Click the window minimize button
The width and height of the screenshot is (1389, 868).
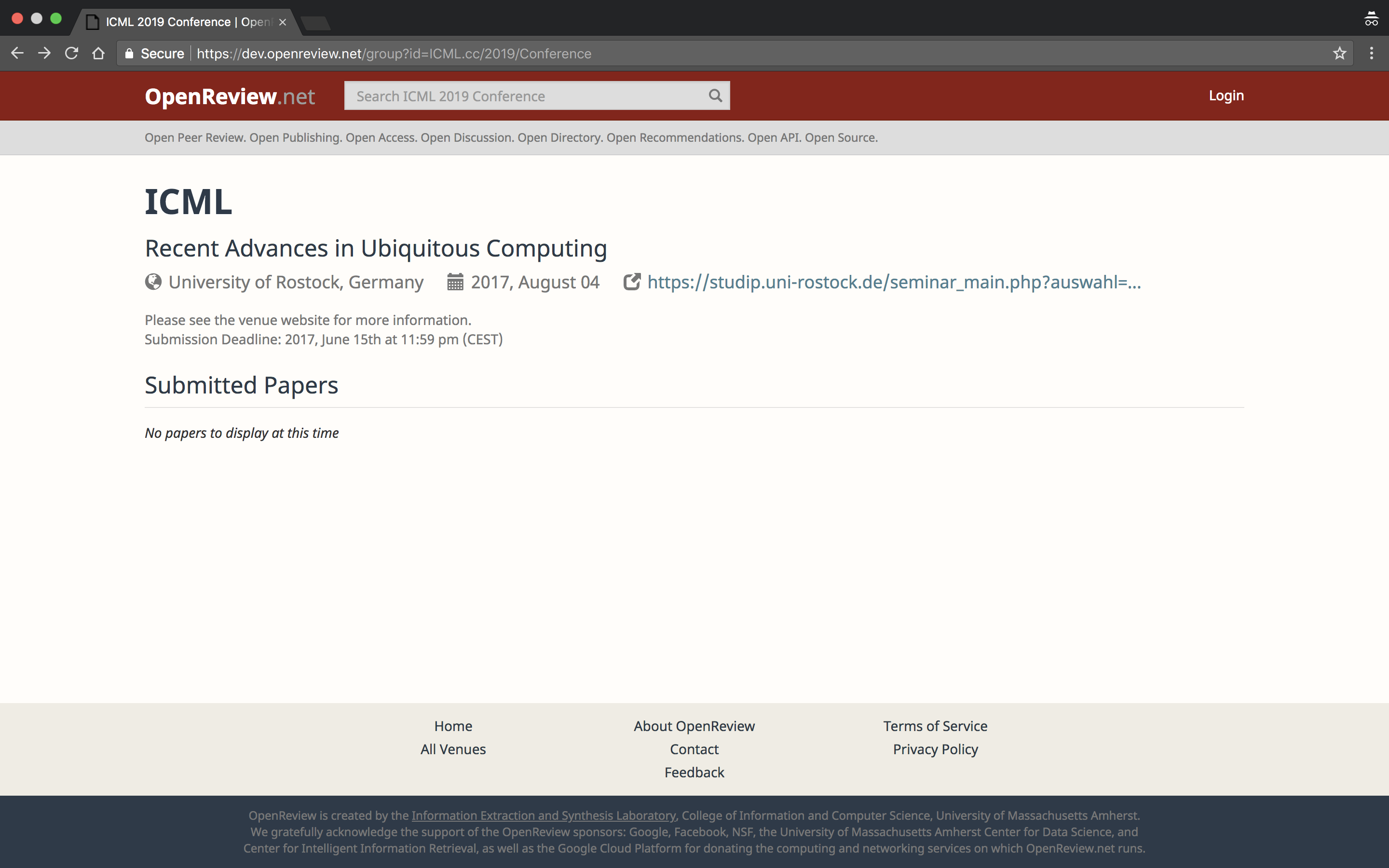coord(37,18)
